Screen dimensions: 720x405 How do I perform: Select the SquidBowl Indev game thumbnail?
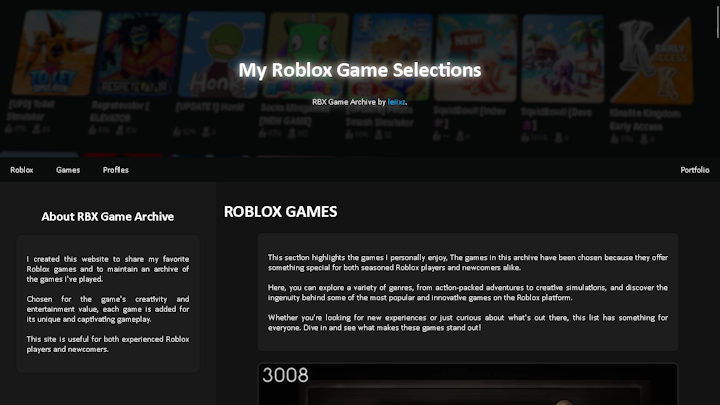(476, 58)
